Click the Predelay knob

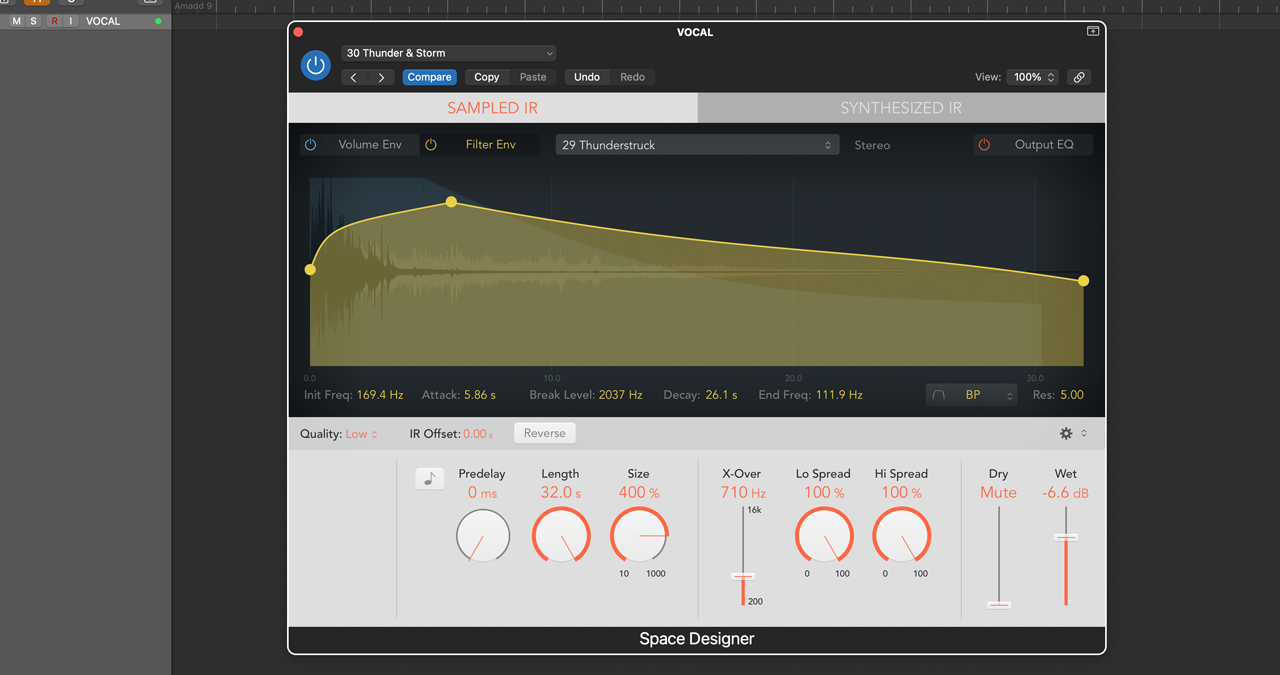click(483, 535)
